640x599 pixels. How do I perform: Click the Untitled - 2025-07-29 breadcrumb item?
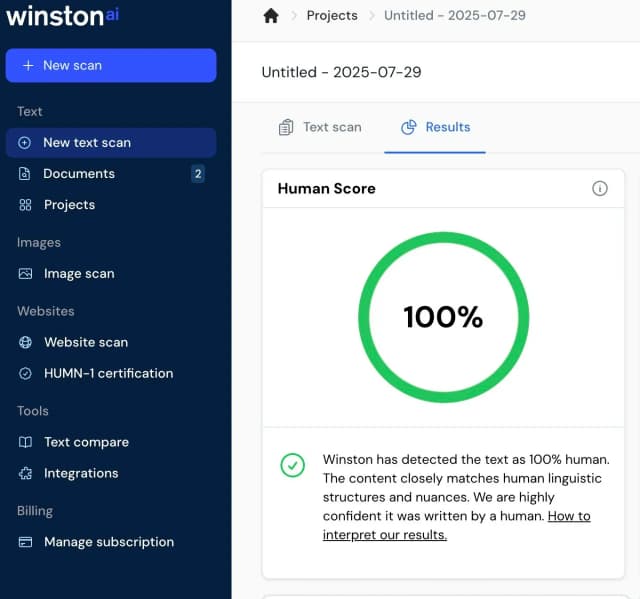455,15
